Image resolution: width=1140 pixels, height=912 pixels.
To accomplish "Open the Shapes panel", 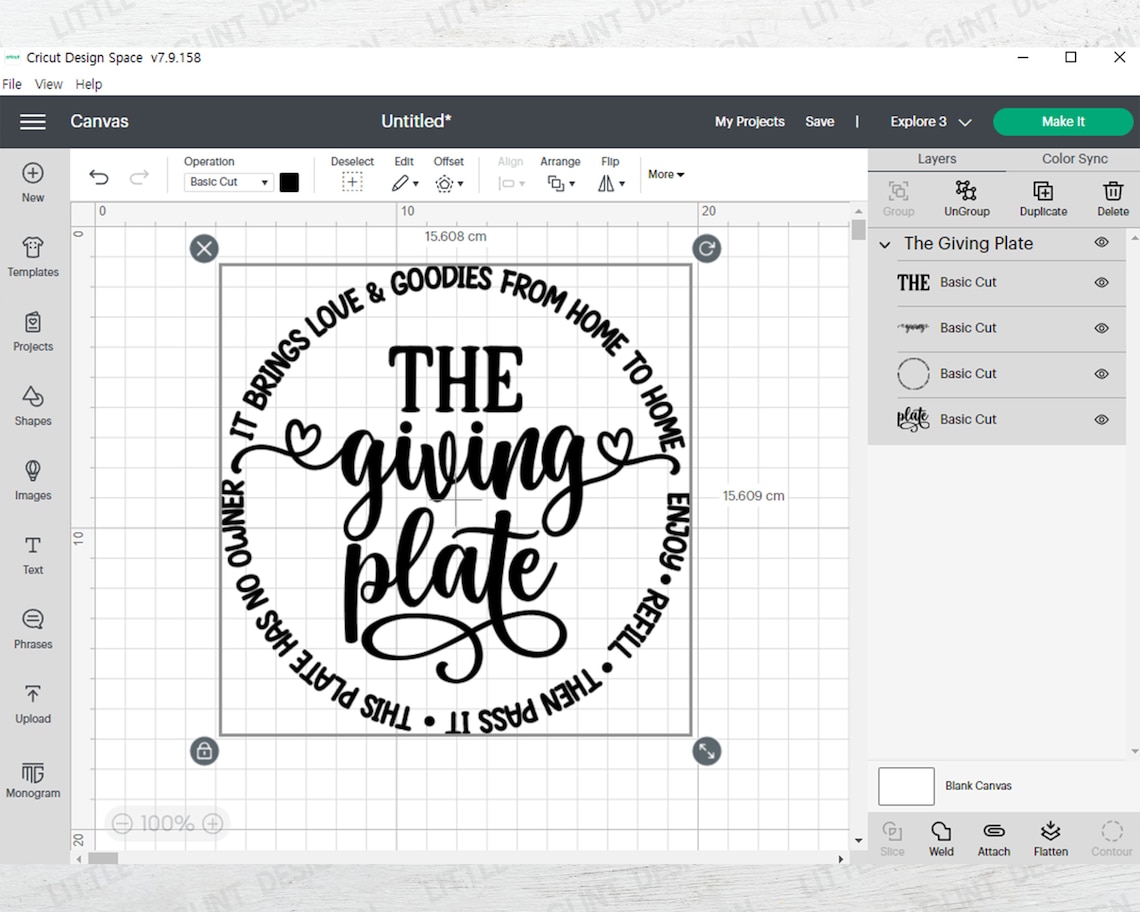I will coord(33,406).
